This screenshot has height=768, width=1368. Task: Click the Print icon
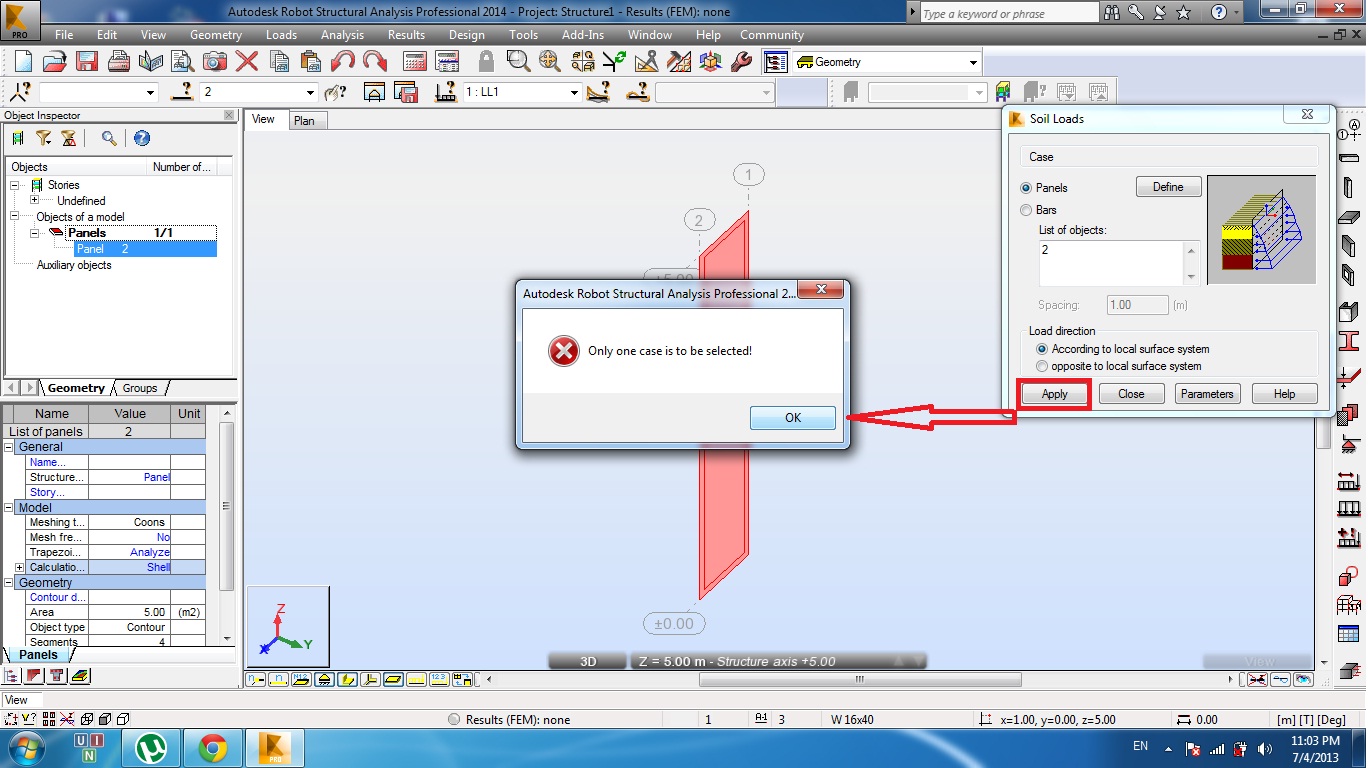[118, 61]
